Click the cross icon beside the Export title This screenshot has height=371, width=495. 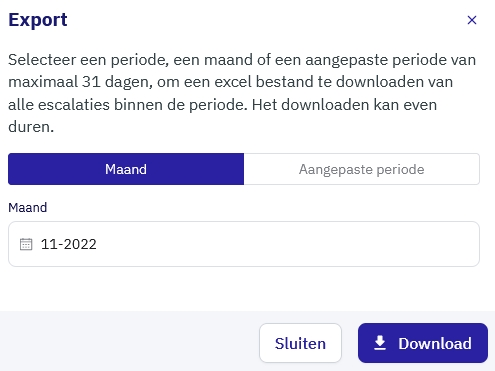click(x=472, y=20)
